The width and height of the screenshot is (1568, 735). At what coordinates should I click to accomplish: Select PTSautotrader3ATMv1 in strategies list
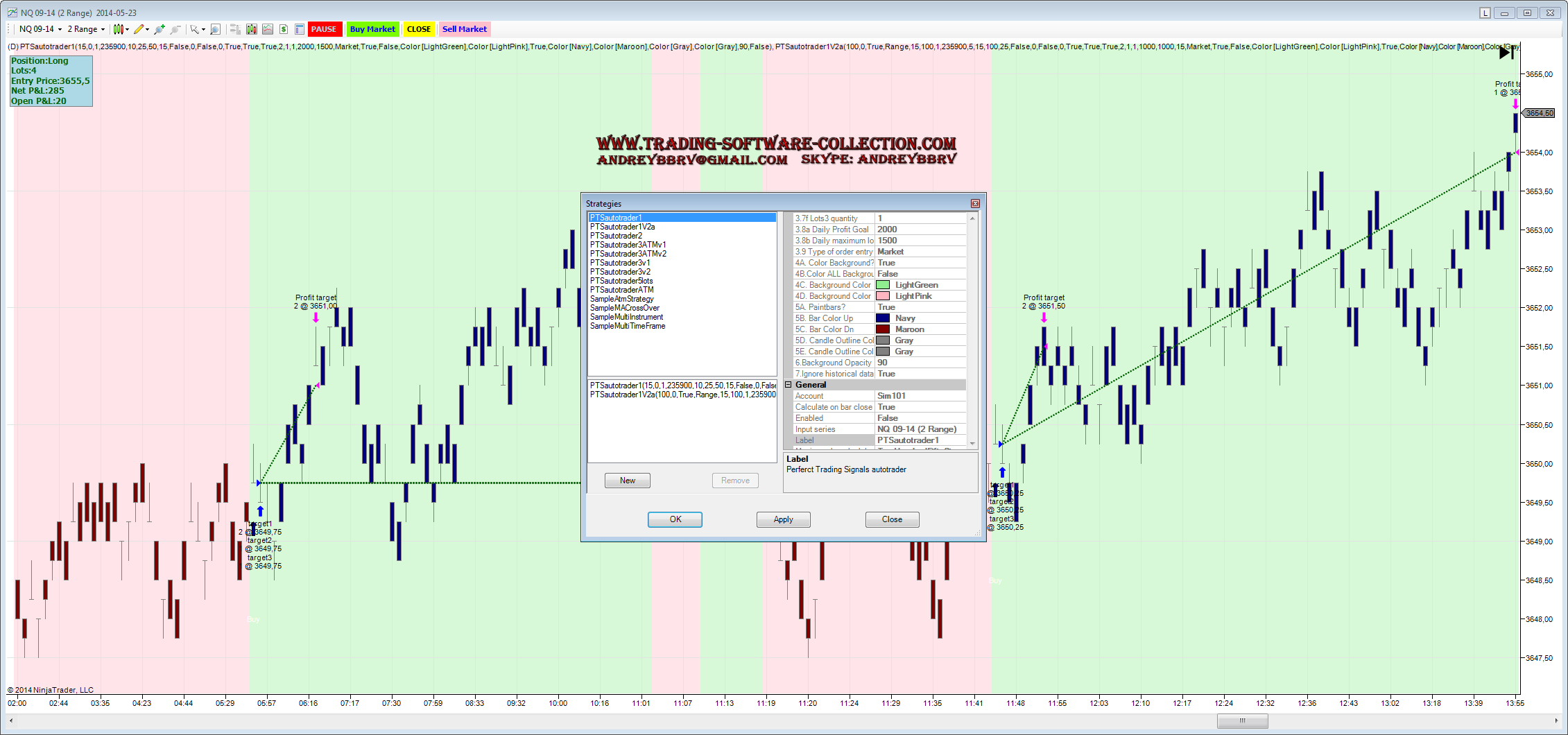628,245
